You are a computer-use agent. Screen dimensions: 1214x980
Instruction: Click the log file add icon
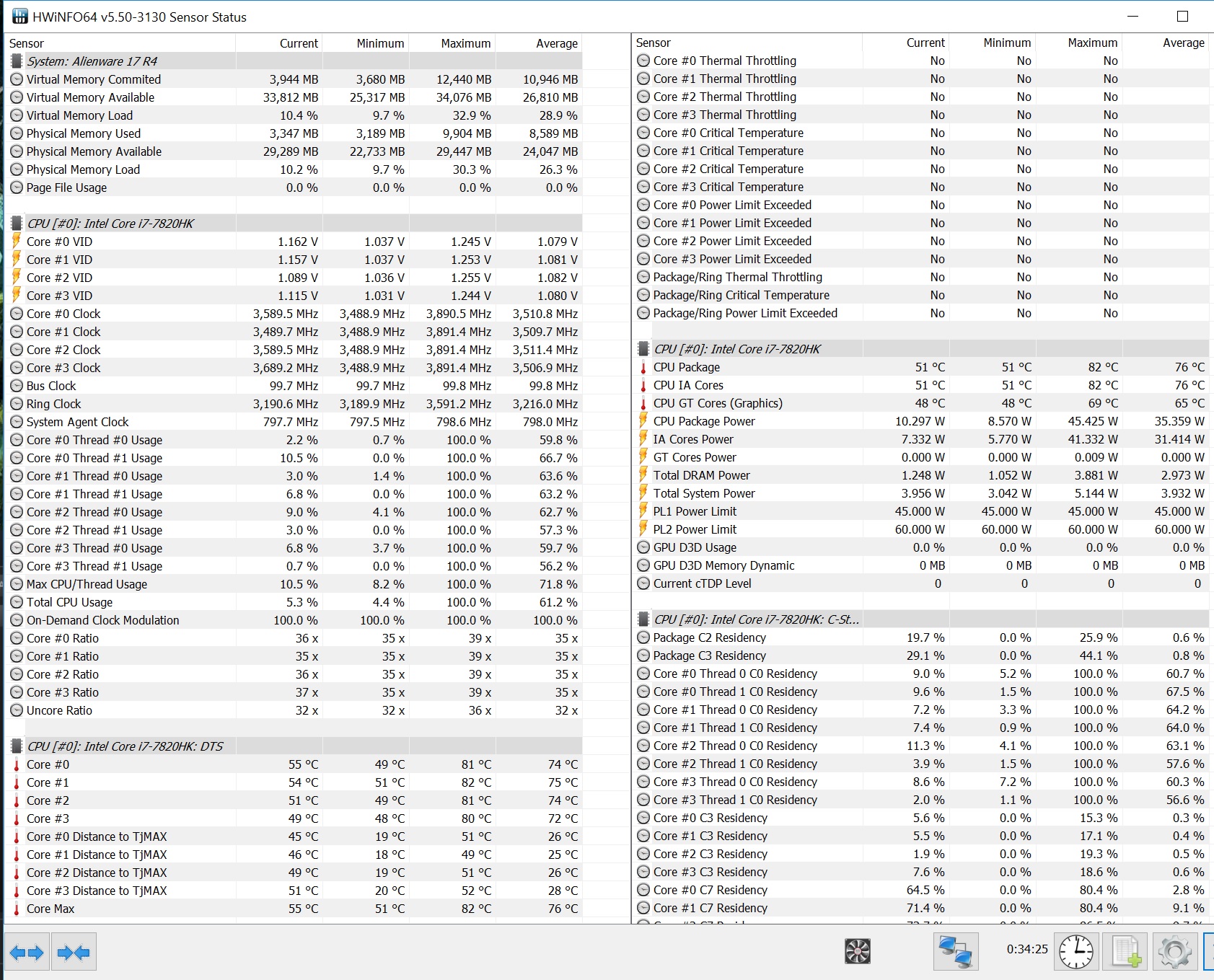pos(1125,951)
